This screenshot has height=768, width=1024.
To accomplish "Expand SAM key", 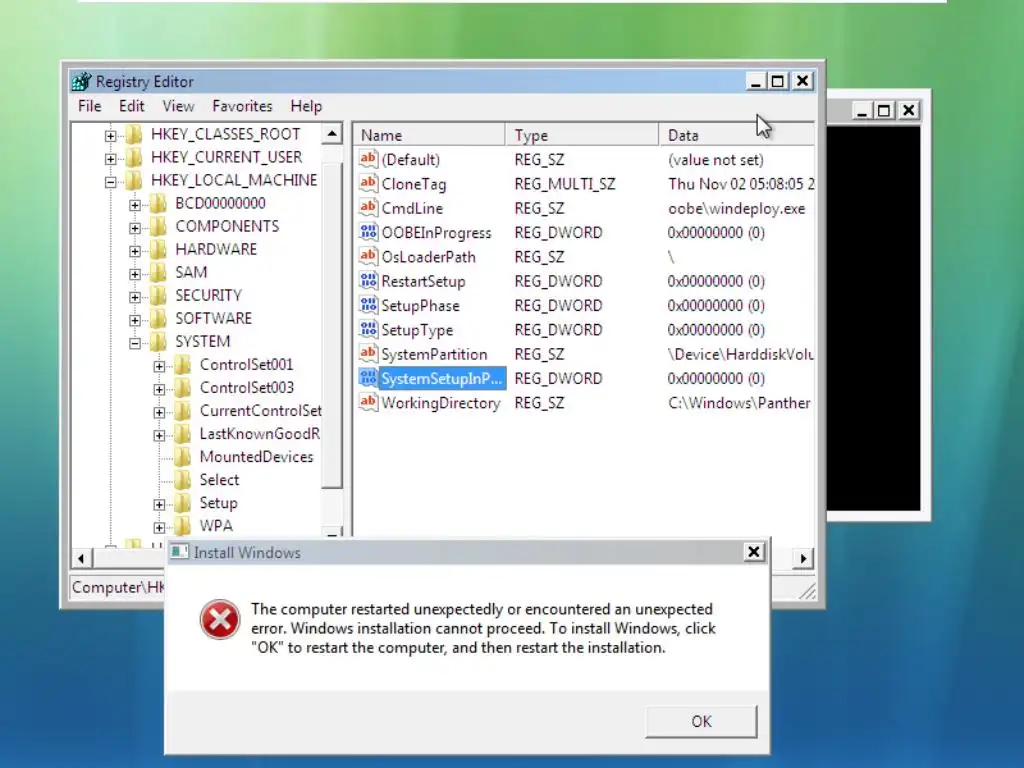I will click(135, 274).
